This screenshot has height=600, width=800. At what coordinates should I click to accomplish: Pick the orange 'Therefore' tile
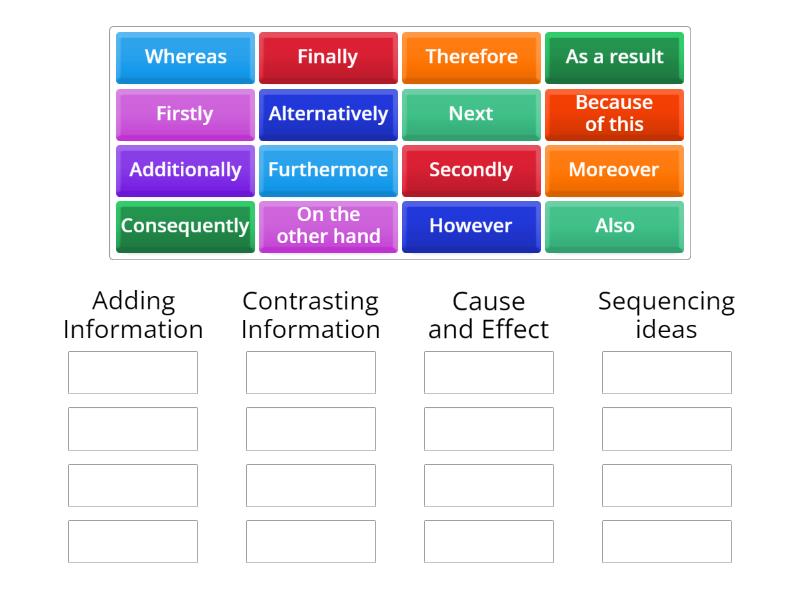point(471,57)
